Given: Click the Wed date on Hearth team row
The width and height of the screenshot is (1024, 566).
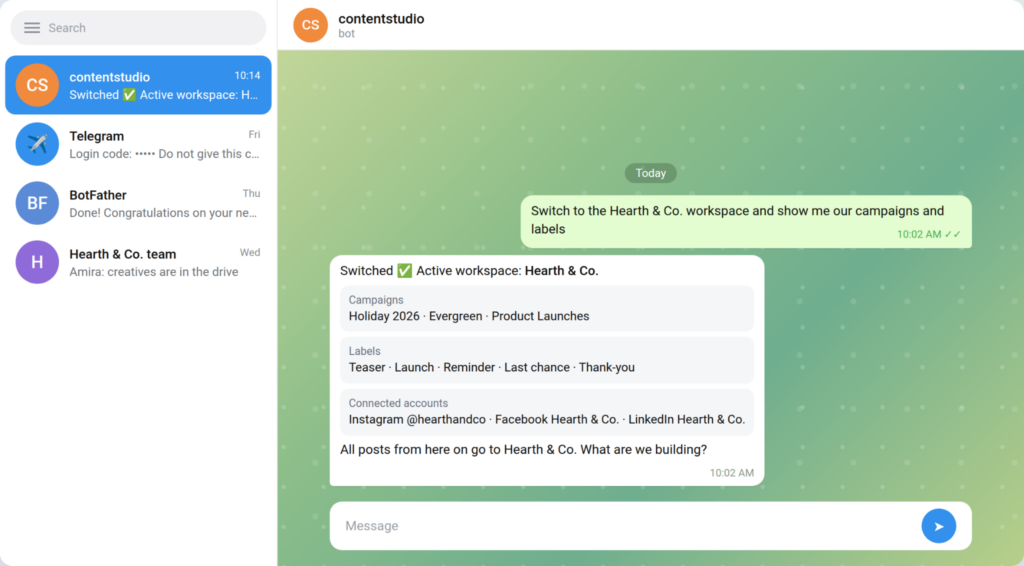Looking at the screenshot, I should pos(250,253).
